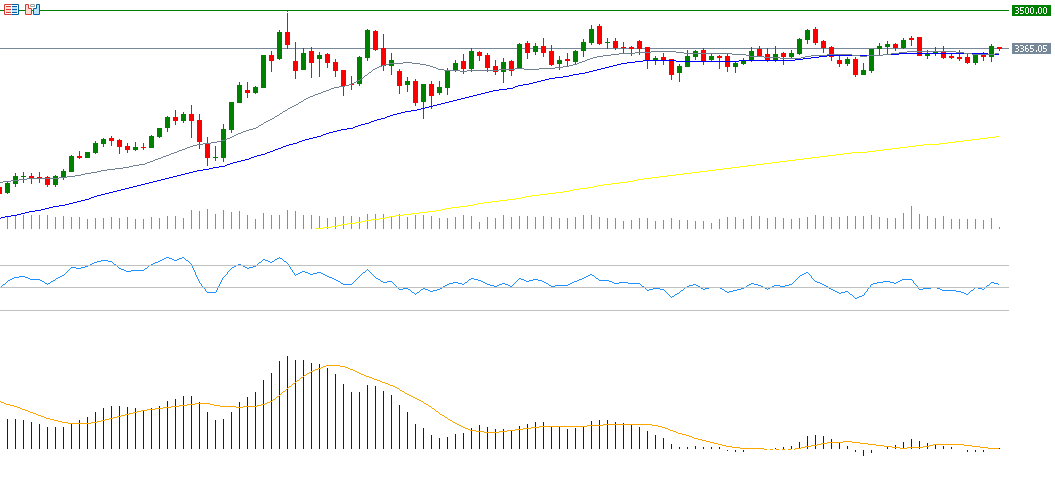Click the final green candle before the last red
Viewport: 1055px width, 486px height.
991,50
